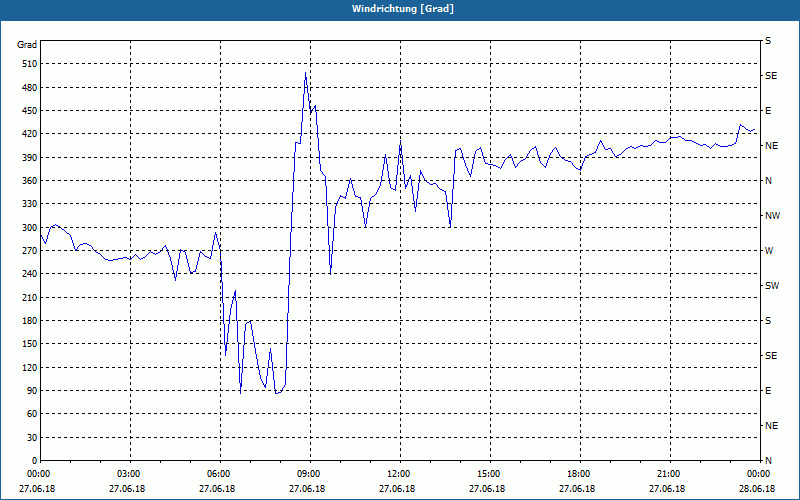Click the W compass label on right axis
Viewport: 800px width, 500px height.
pos(769,251)
